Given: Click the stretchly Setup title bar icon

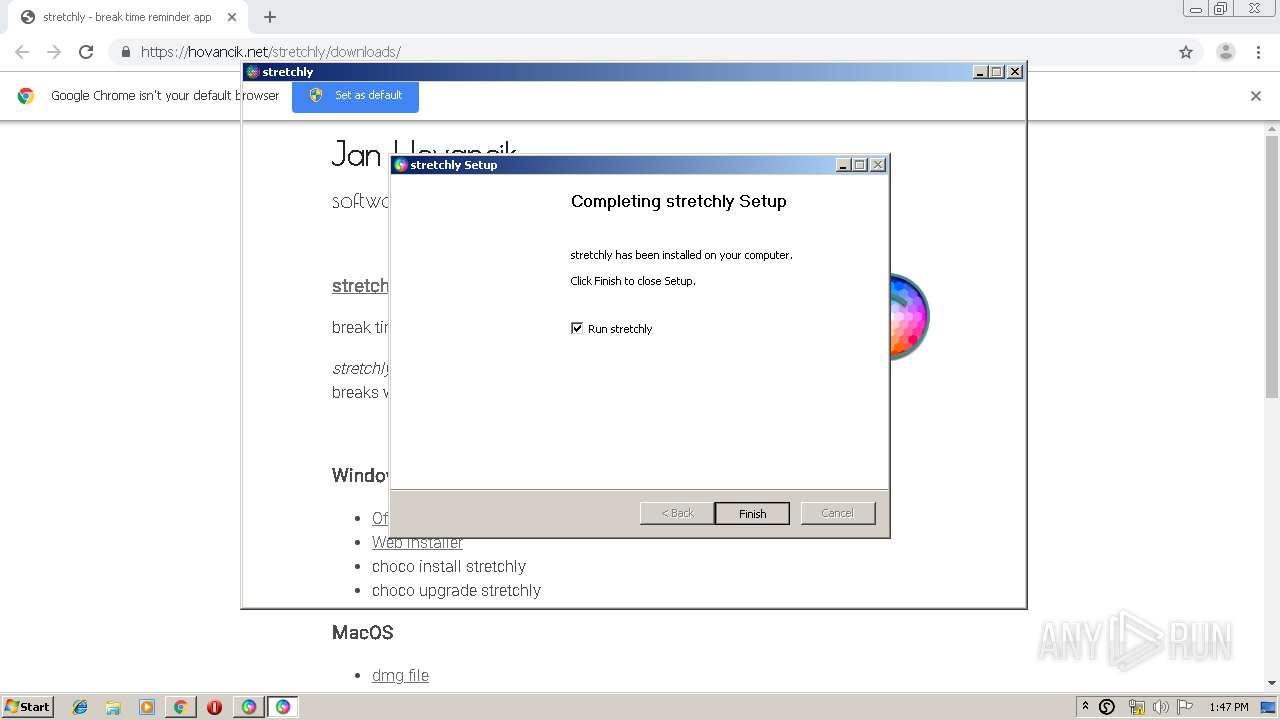Looking at the screenshot, I should 400,165.
